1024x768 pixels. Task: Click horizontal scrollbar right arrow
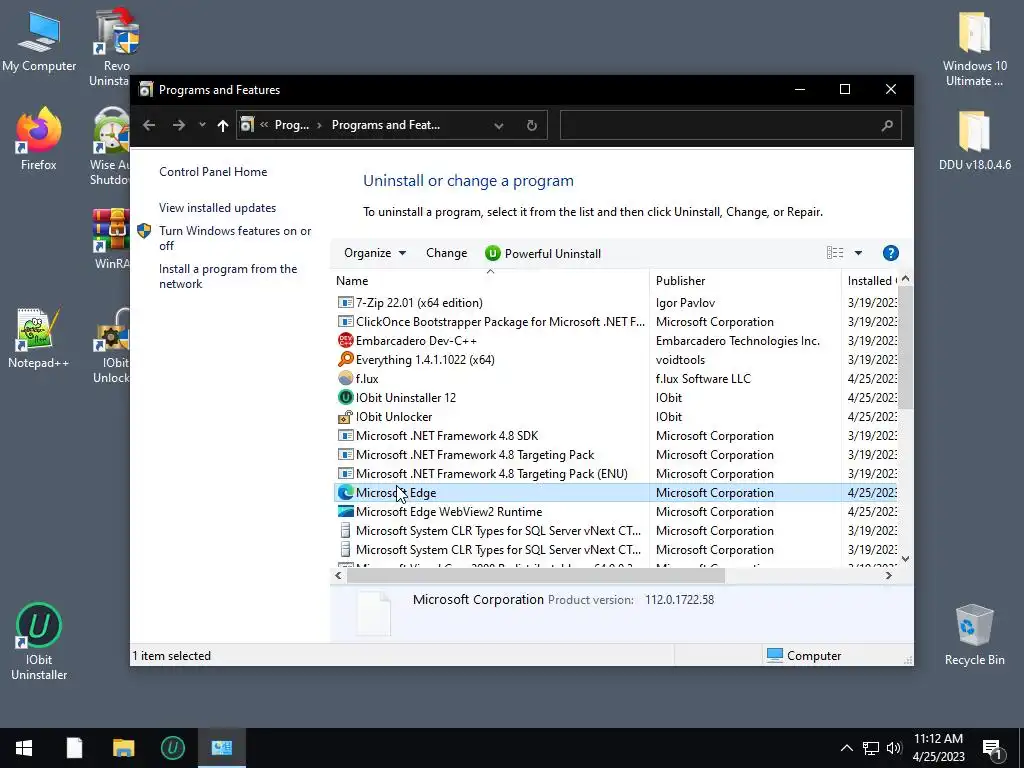point(889,575)
